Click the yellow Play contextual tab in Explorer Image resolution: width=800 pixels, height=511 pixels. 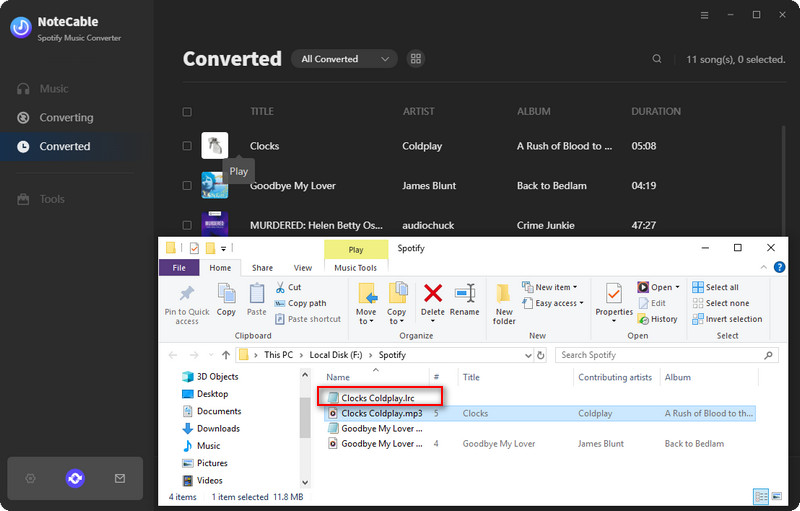(356, 249)
